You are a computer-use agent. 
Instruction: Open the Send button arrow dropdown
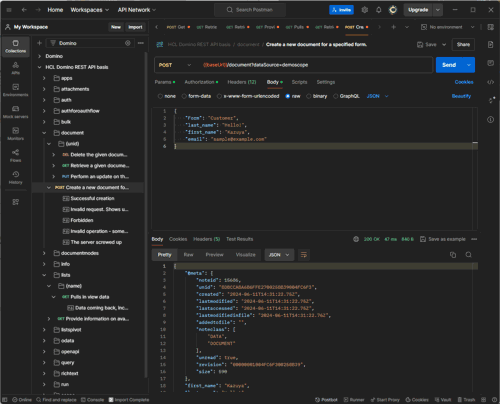469,65
